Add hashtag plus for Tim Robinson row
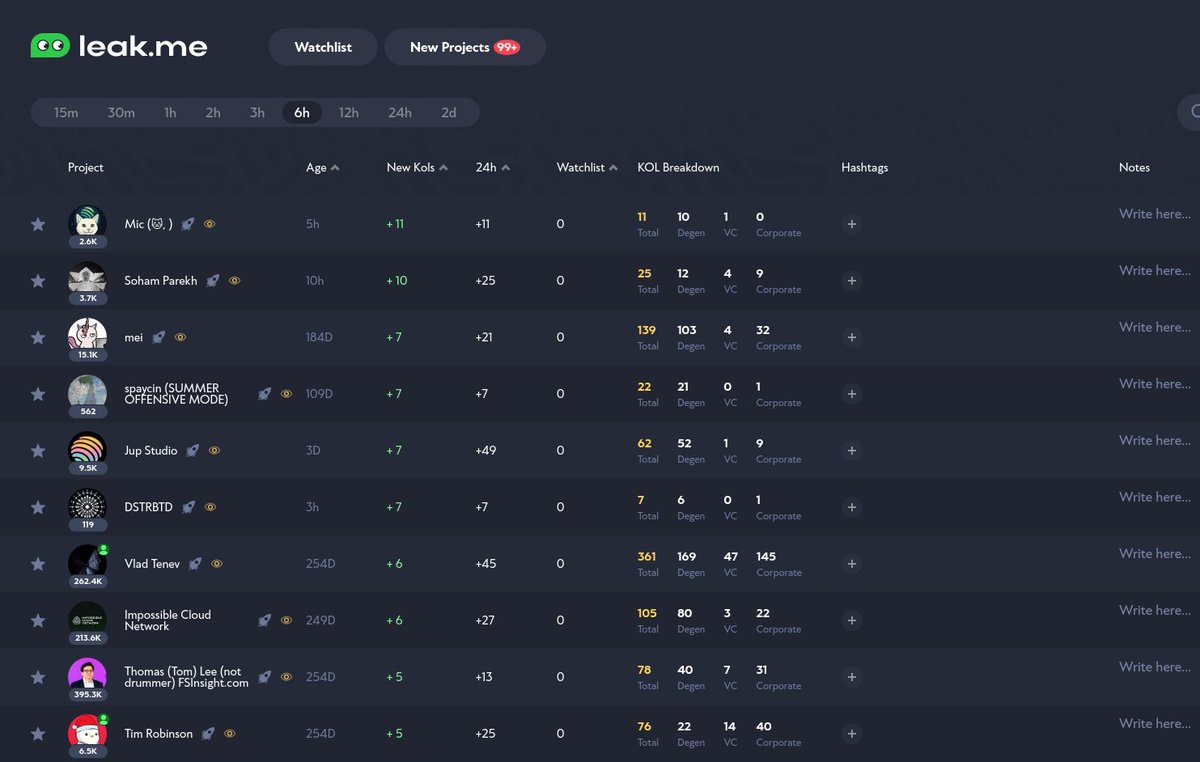 click(x=852, y=734)
